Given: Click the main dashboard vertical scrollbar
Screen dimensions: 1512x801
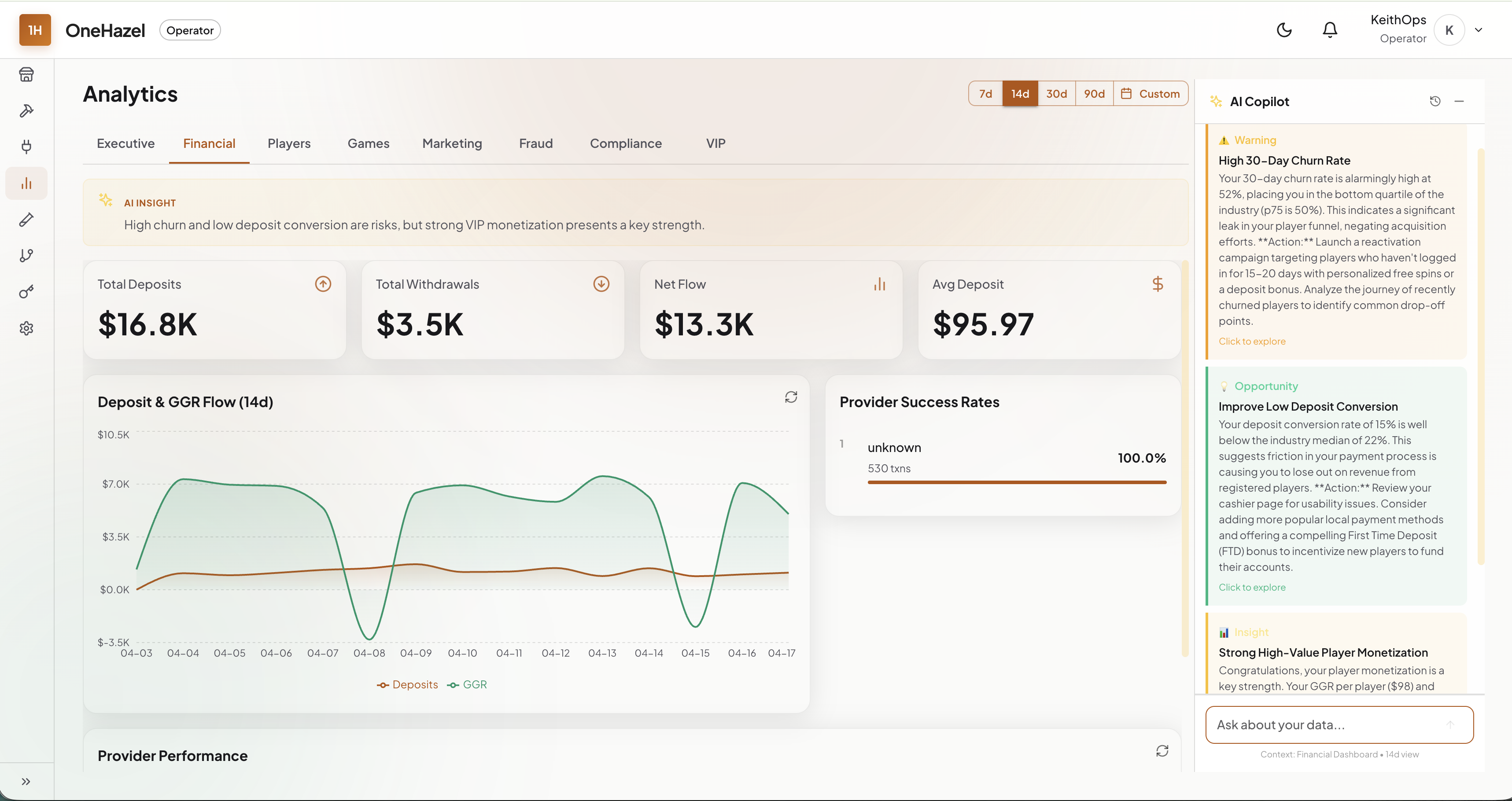Looking at the screenshot, I should coord(1184,458).
